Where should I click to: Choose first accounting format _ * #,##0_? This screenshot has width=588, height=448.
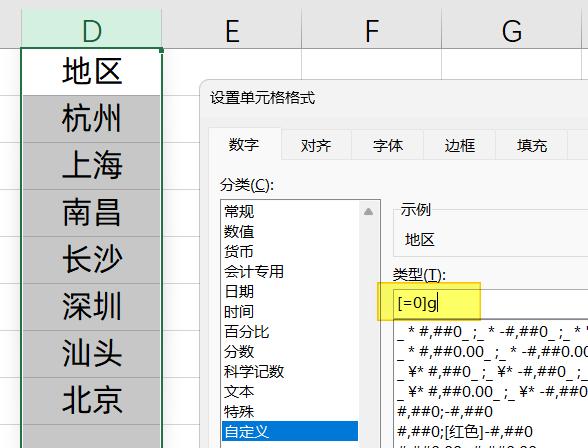coord(492,332)
